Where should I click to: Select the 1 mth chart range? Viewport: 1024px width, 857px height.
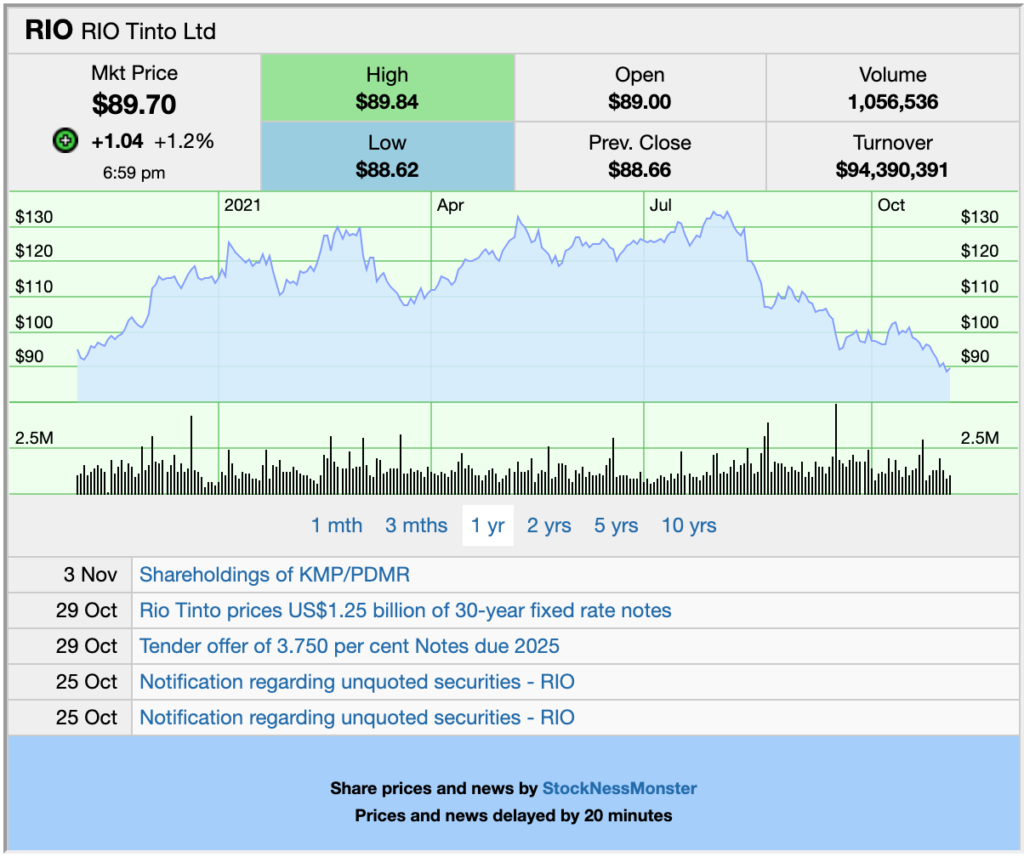coord(336,525)
